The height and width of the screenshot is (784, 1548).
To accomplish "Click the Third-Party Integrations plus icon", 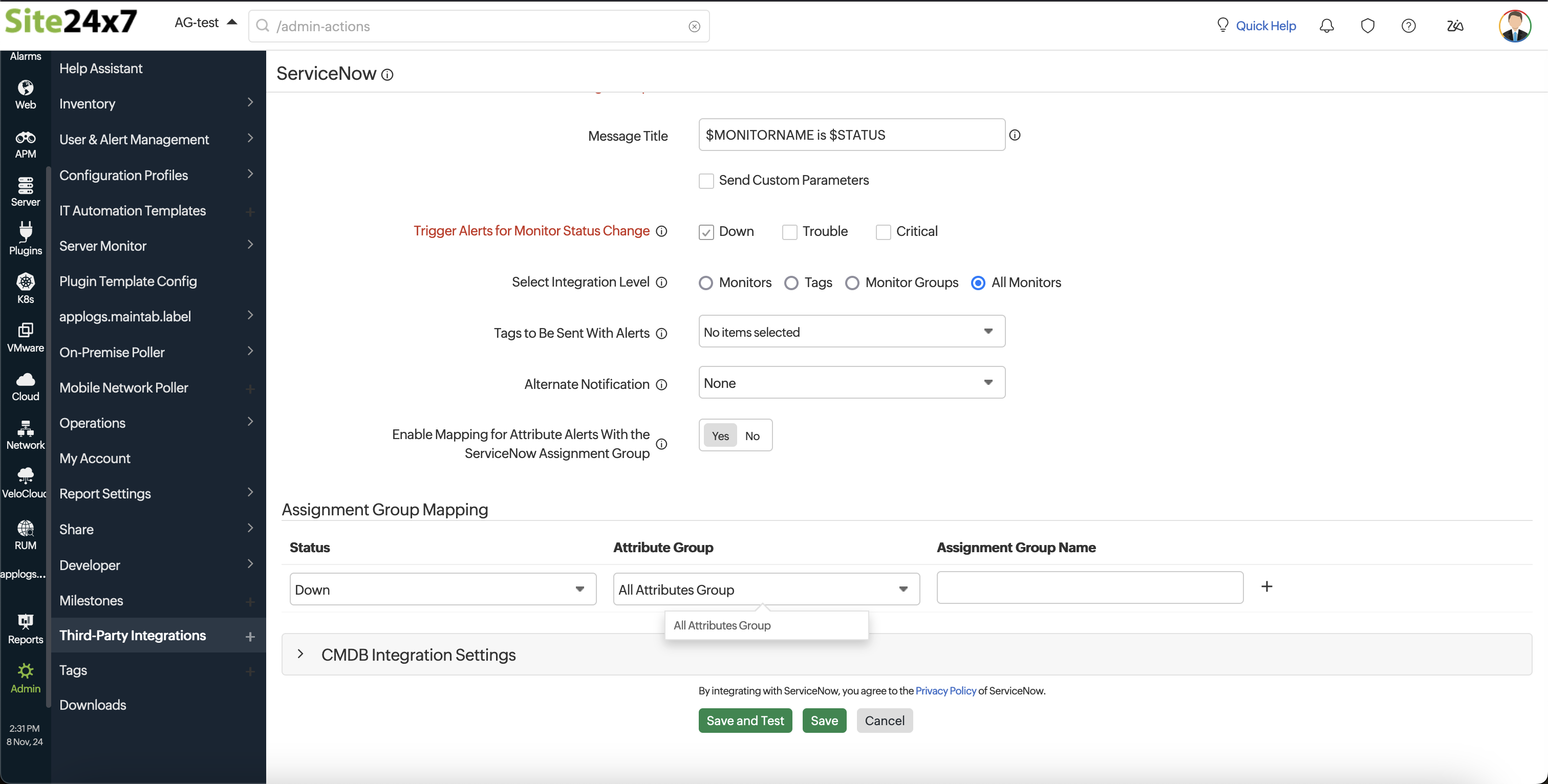I will click(x=250, y=636).
